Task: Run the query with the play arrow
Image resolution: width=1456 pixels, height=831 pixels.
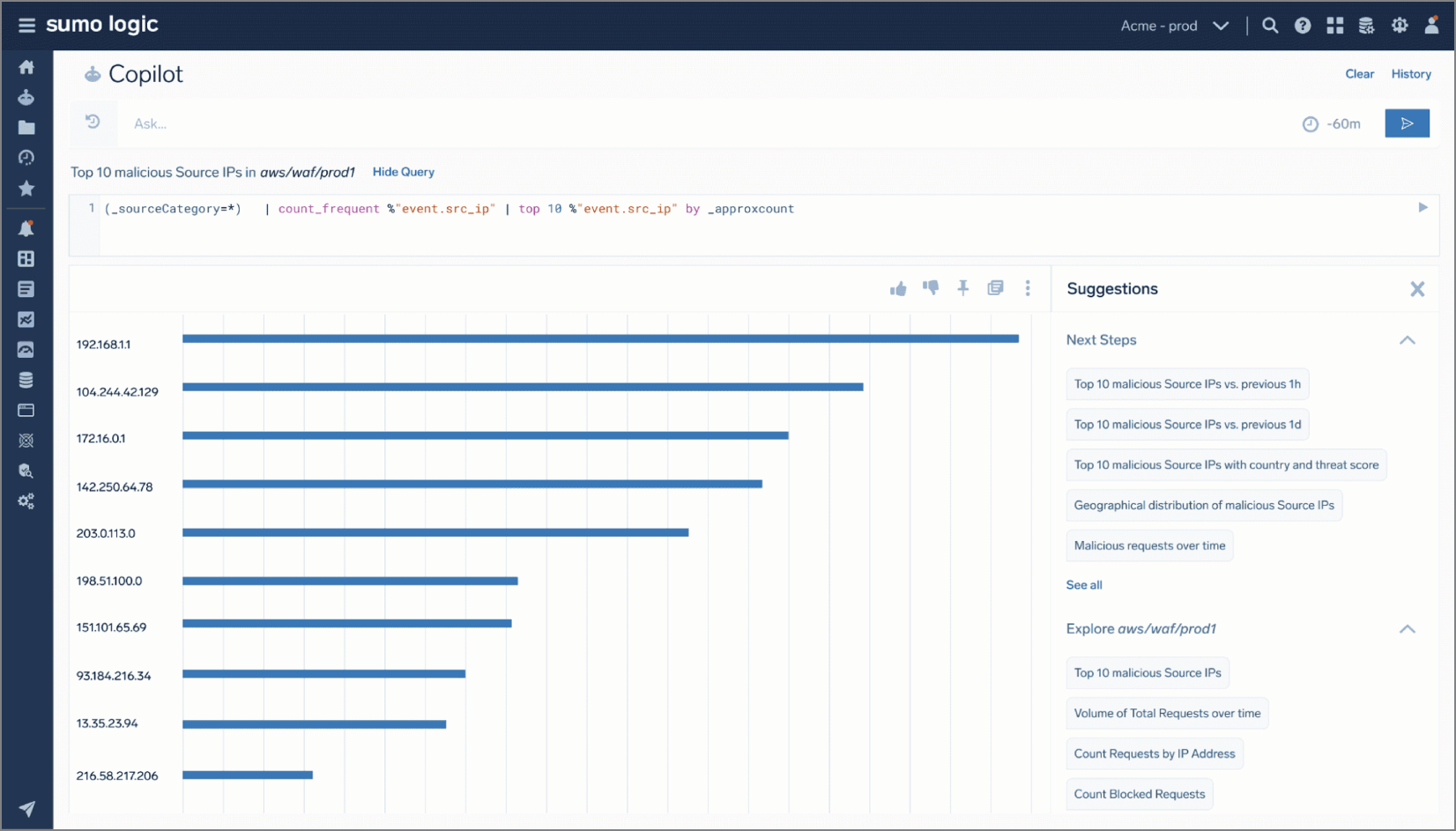Action: (1422, 208)
